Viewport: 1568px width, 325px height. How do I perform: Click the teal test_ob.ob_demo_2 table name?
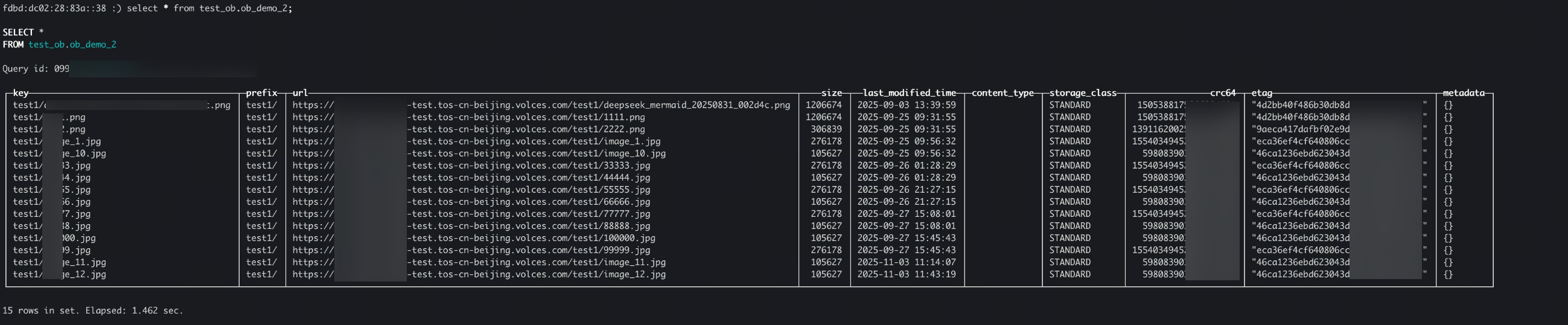coord(72,45)
